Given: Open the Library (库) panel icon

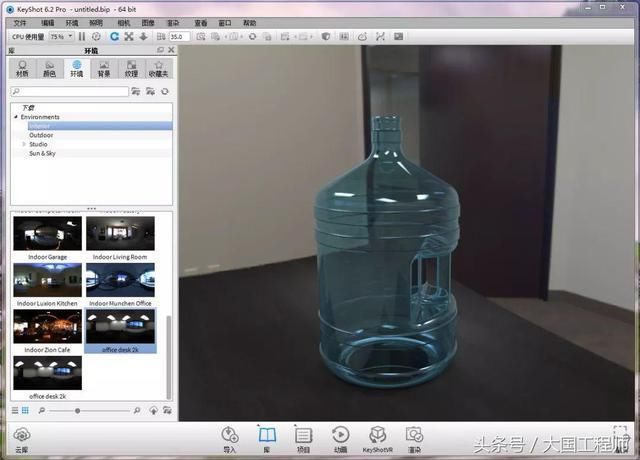Looking at the screenshot, I should pos(267,437).
